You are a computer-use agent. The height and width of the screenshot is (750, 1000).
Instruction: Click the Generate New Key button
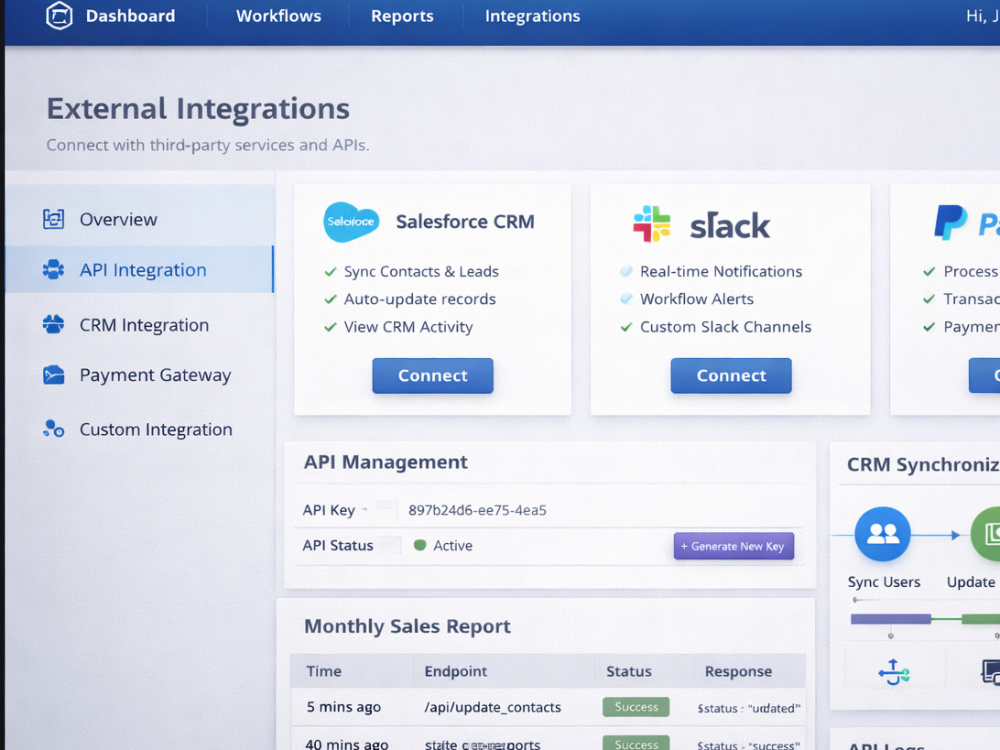tap(733, 546)
